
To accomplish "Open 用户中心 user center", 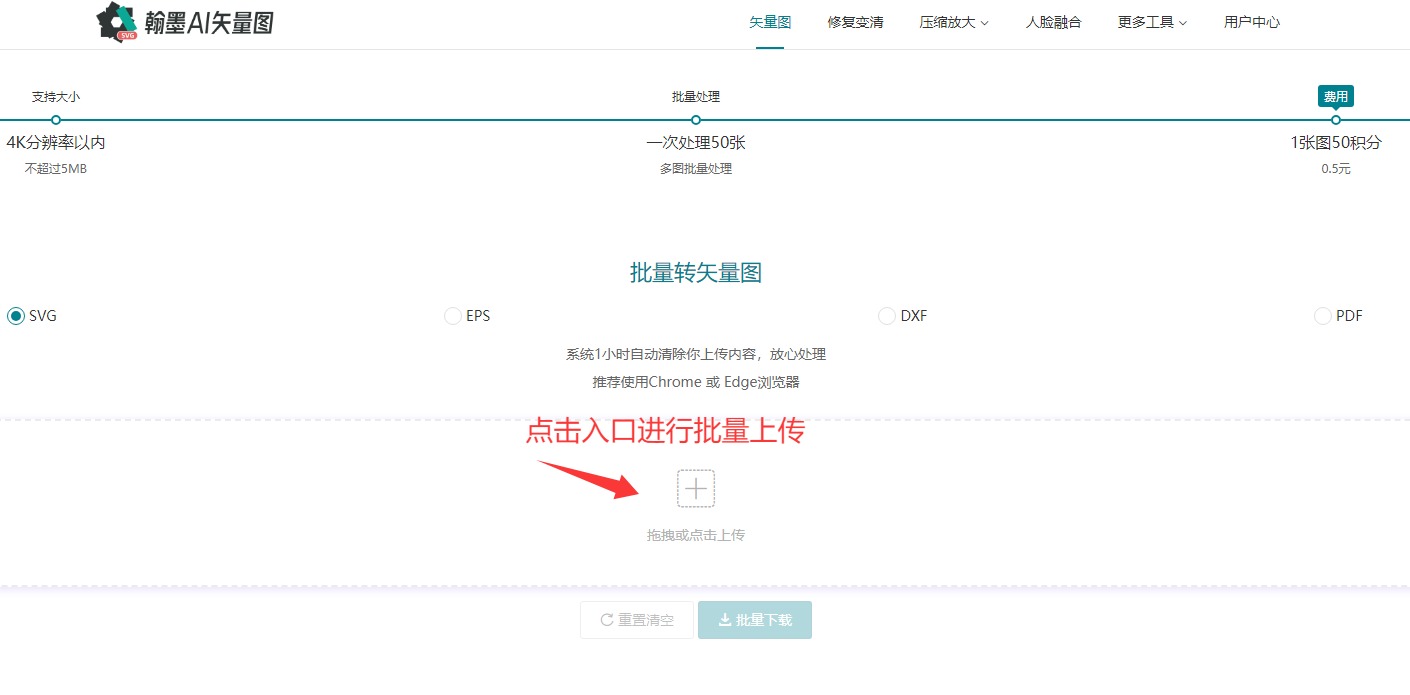I will coord(1251,22).
